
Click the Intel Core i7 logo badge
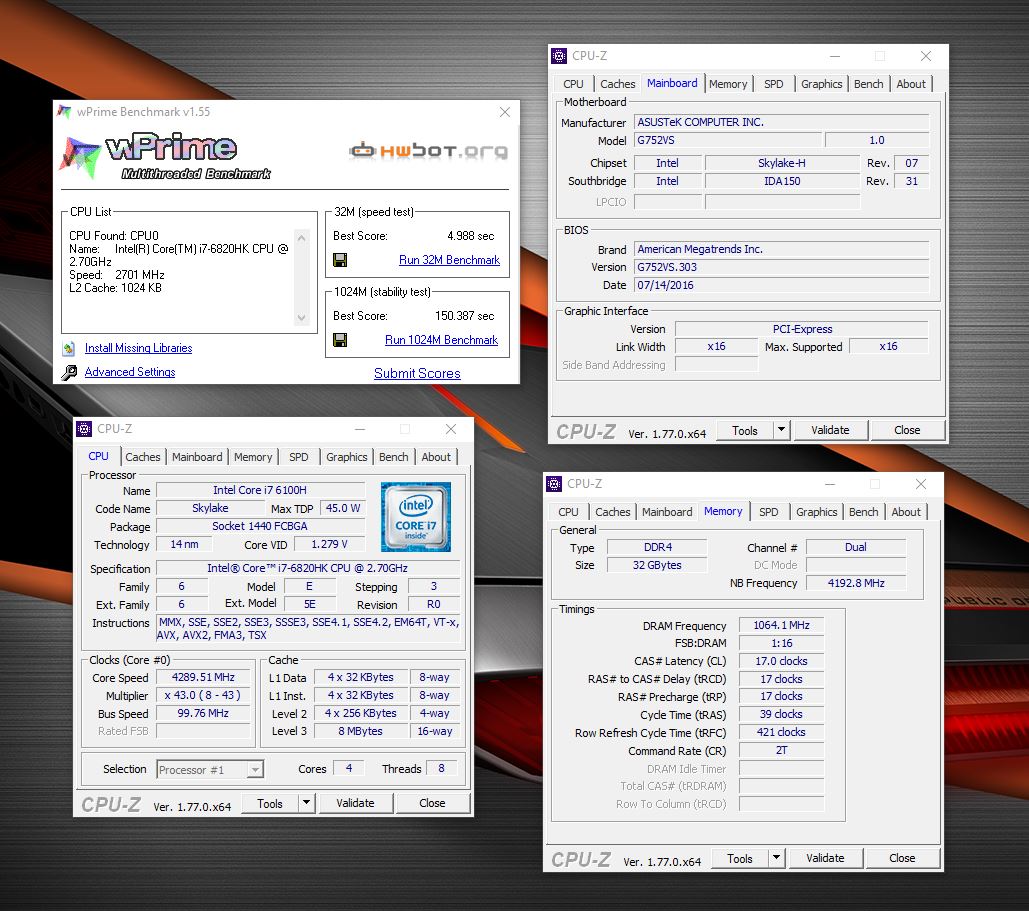click(x=415, y=516)
